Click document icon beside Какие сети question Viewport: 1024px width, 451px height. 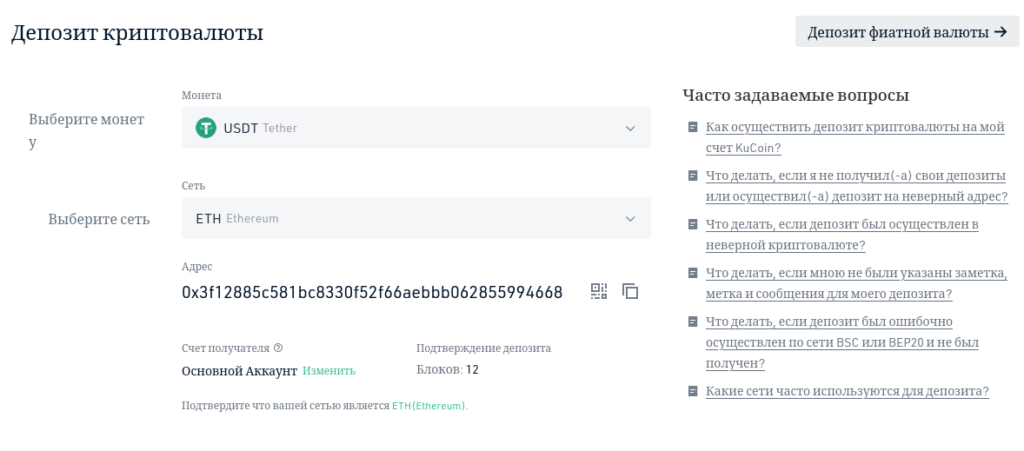point(692,392)
